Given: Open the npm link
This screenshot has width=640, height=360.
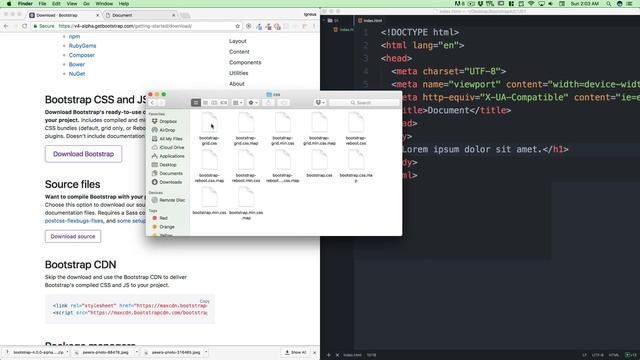Looking at the screenshot, I should 74,36.
